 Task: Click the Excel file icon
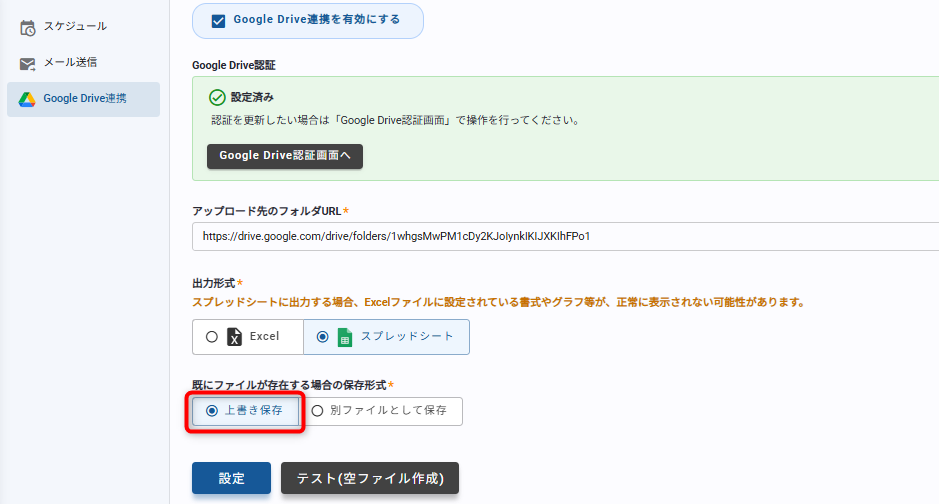tap(235, 337)
